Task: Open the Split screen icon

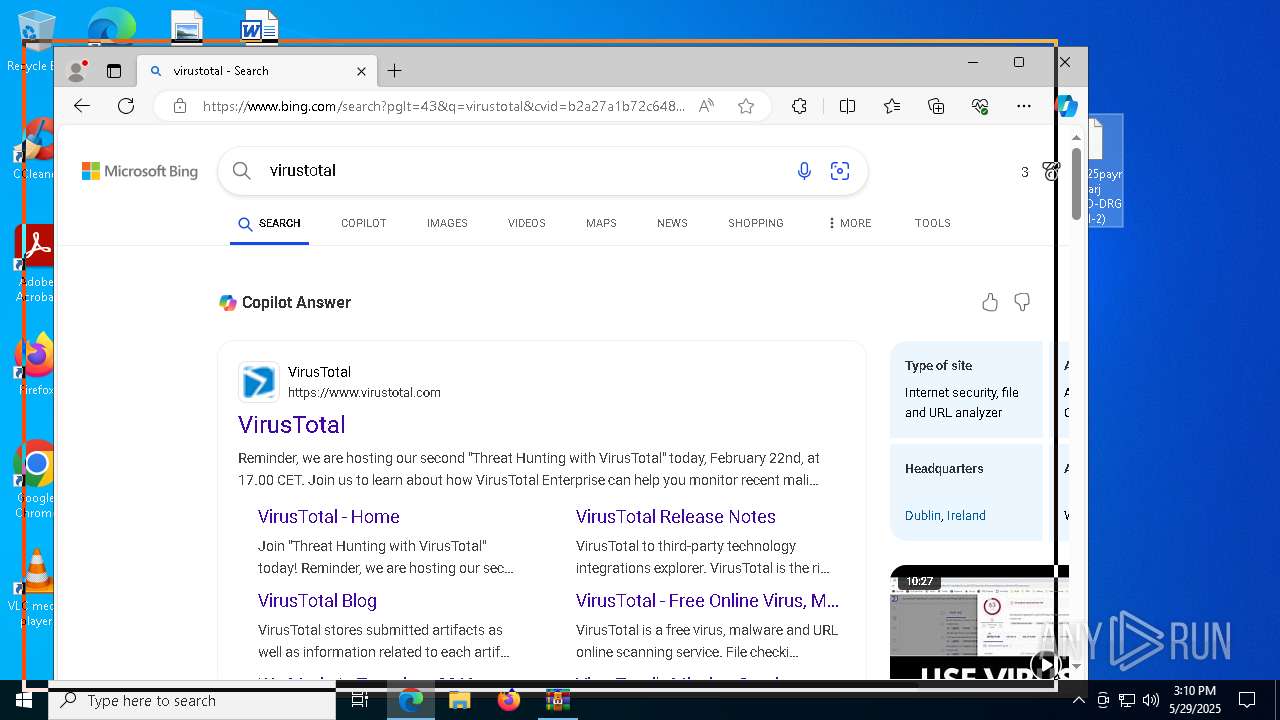Action: 847,106
